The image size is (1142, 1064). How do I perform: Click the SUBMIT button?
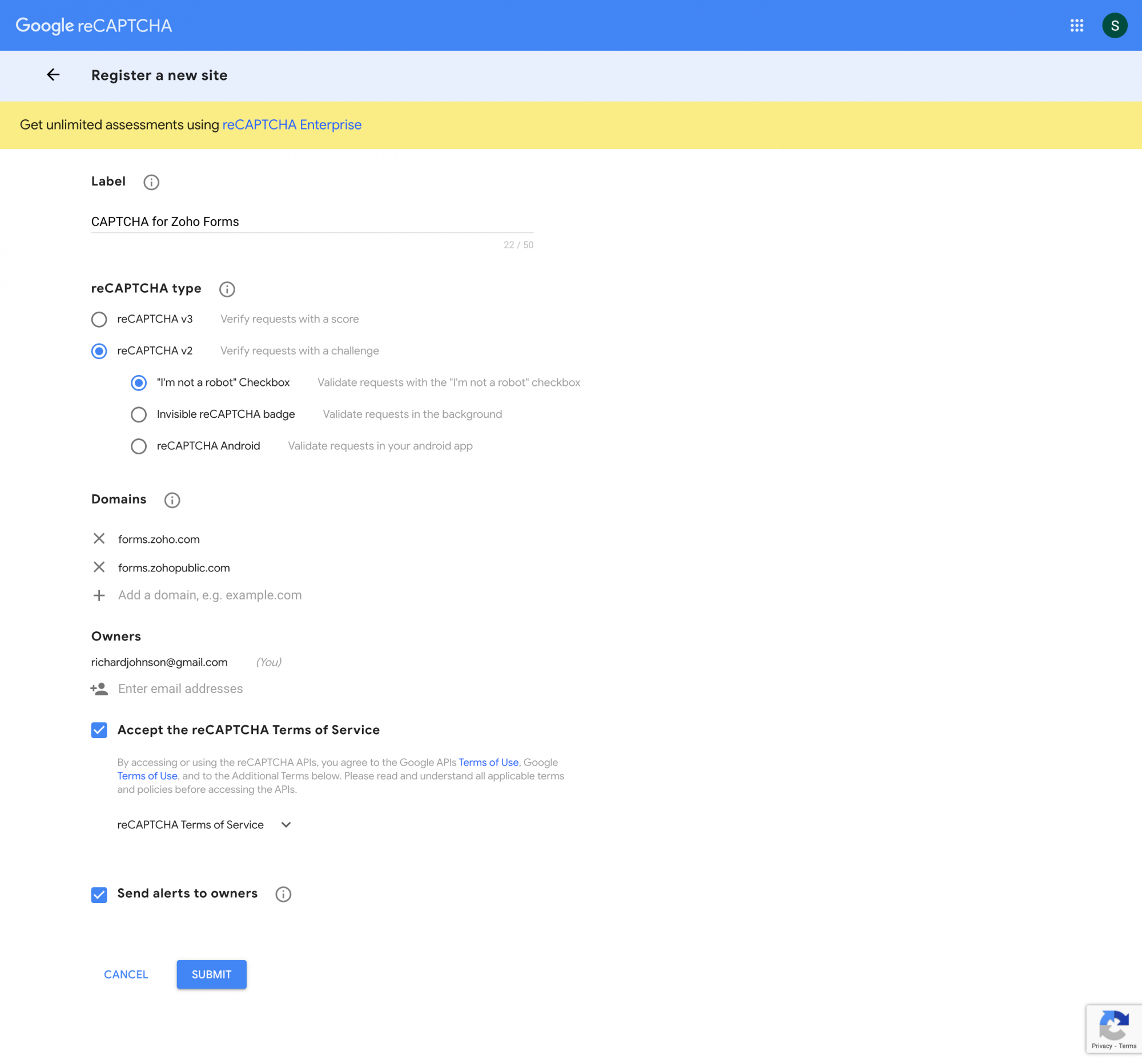coord(211,974)
